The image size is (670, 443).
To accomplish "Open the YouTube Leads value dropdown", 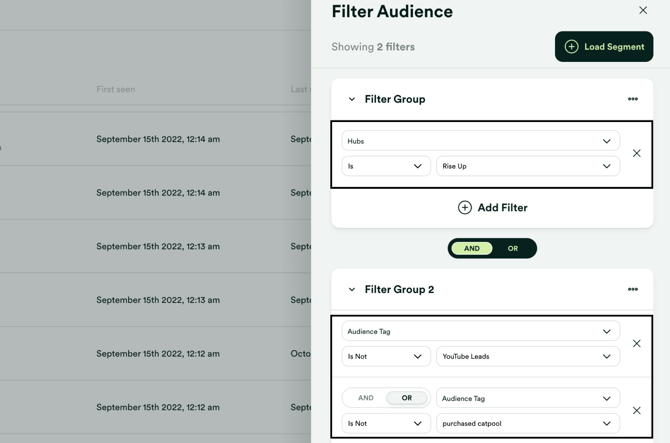I will tap(528, 356).
